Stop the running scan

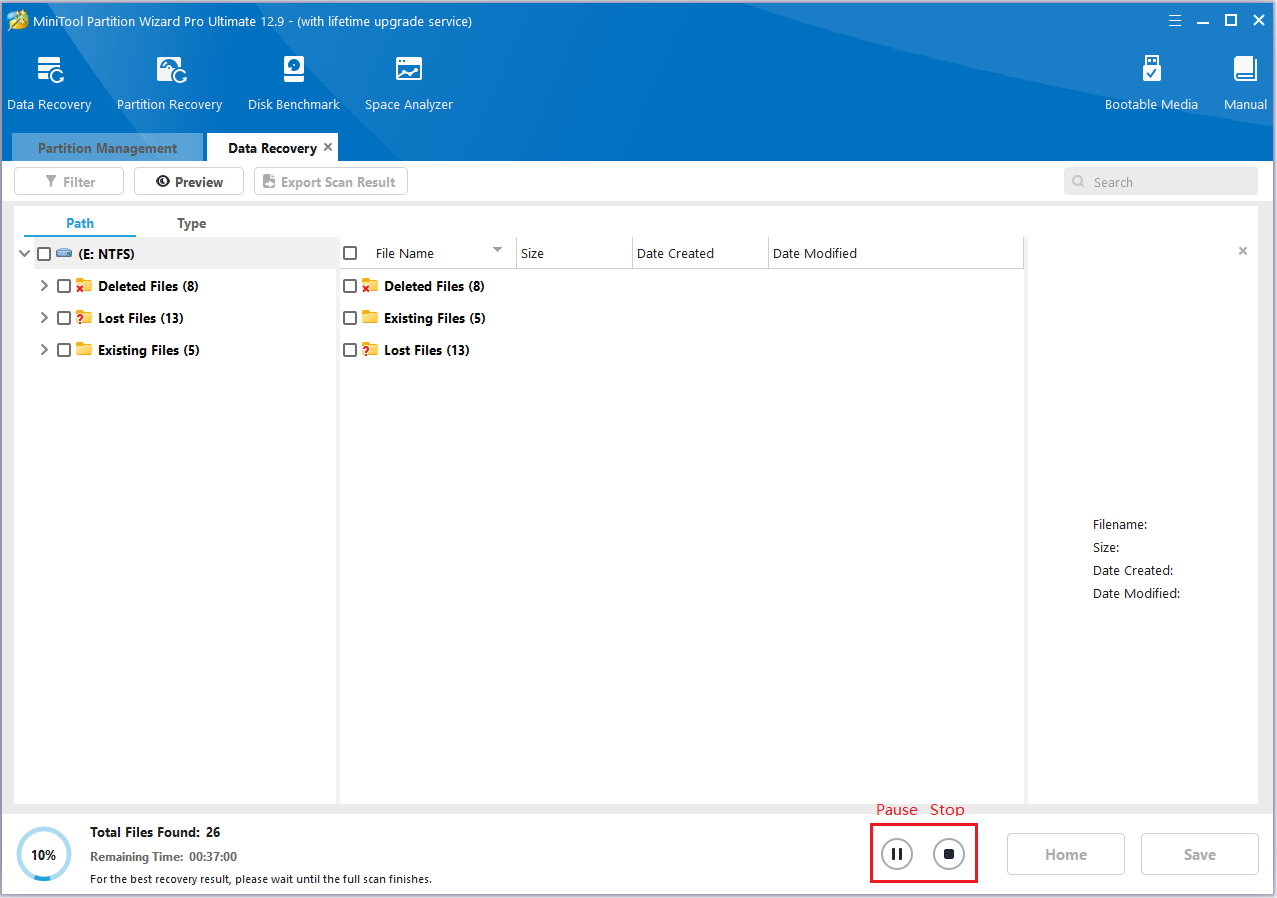point(949,854)
